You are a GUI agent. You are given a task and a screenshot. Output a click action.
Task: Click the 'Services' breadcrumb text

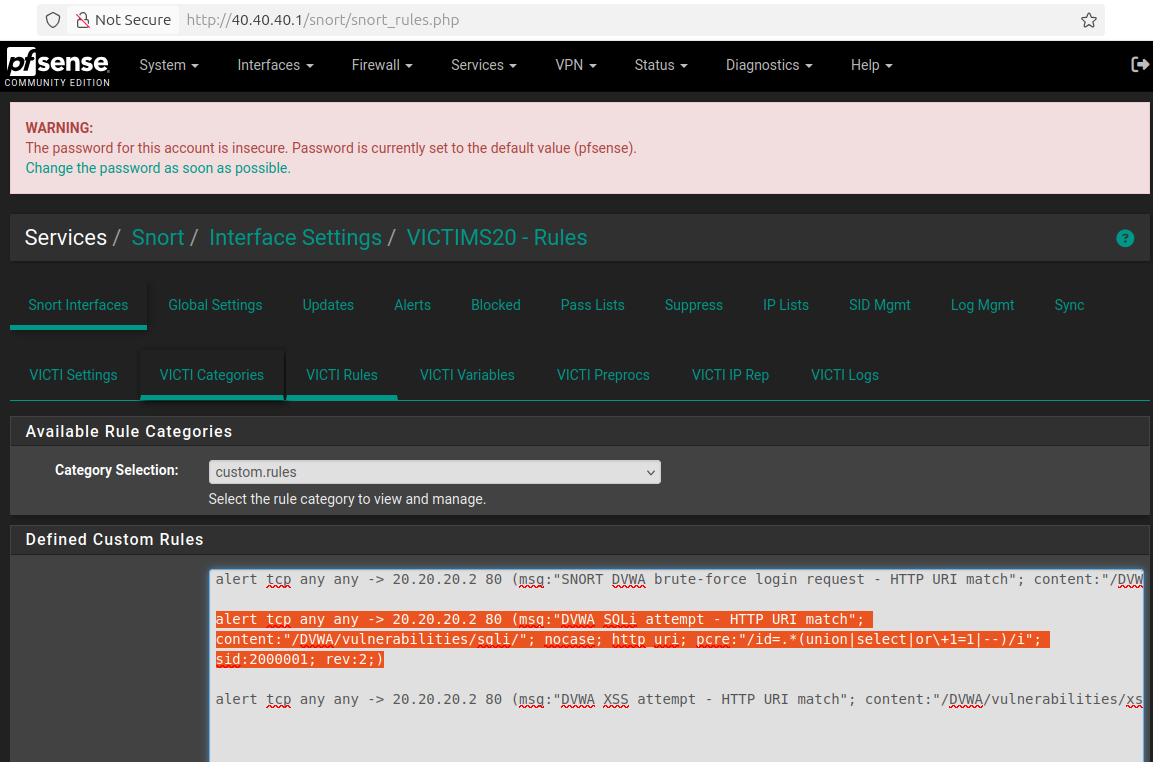tap(65, 238)
